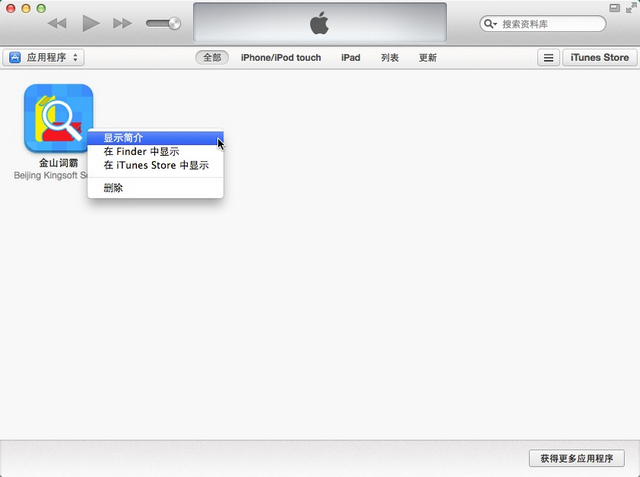Choose 删除 from the context menu
The height and width of the screenshot is (477, 640).
[156, 188]
